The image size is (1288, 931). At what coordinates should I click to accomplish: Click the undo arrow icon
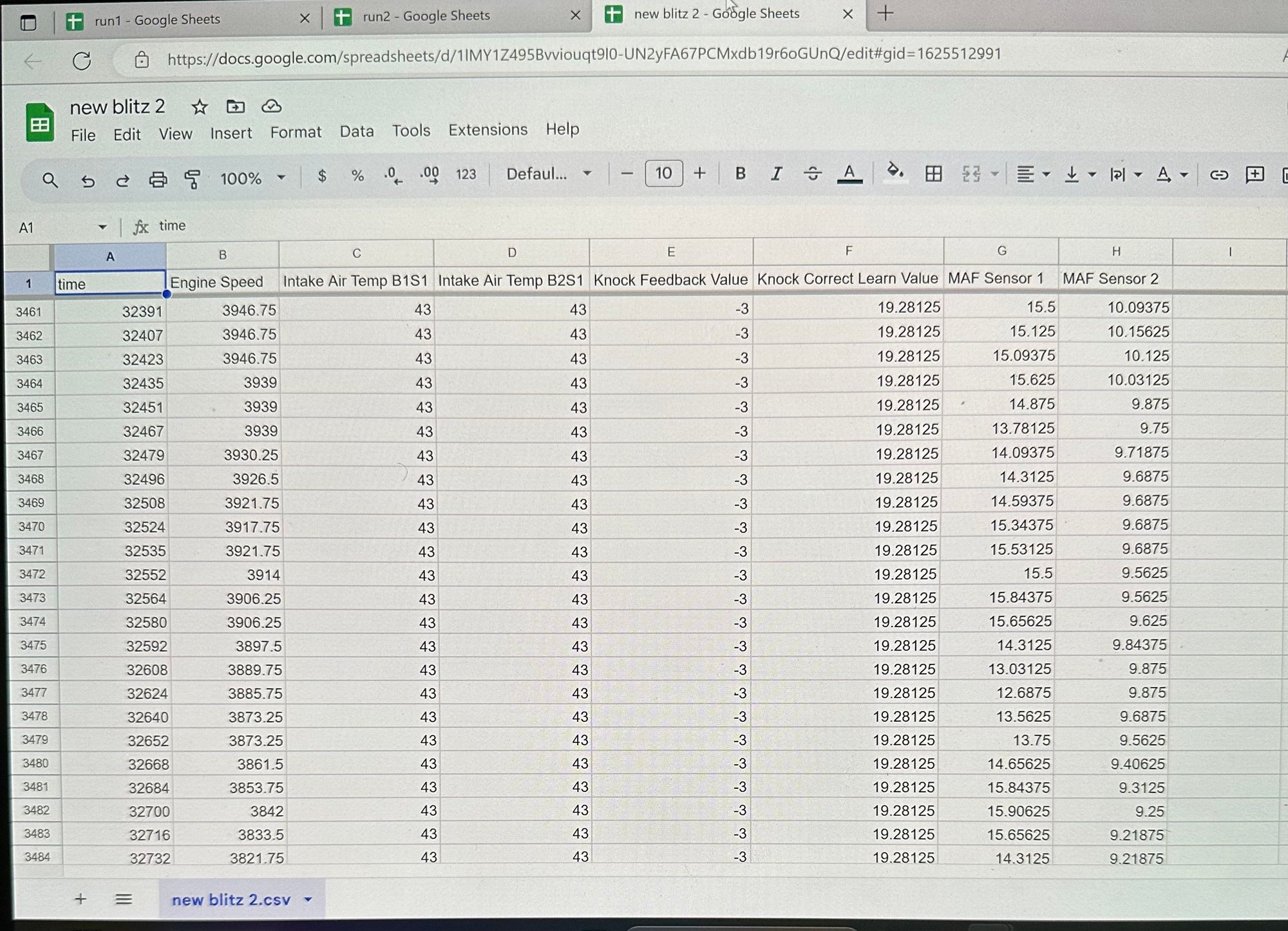pos(88,181)
